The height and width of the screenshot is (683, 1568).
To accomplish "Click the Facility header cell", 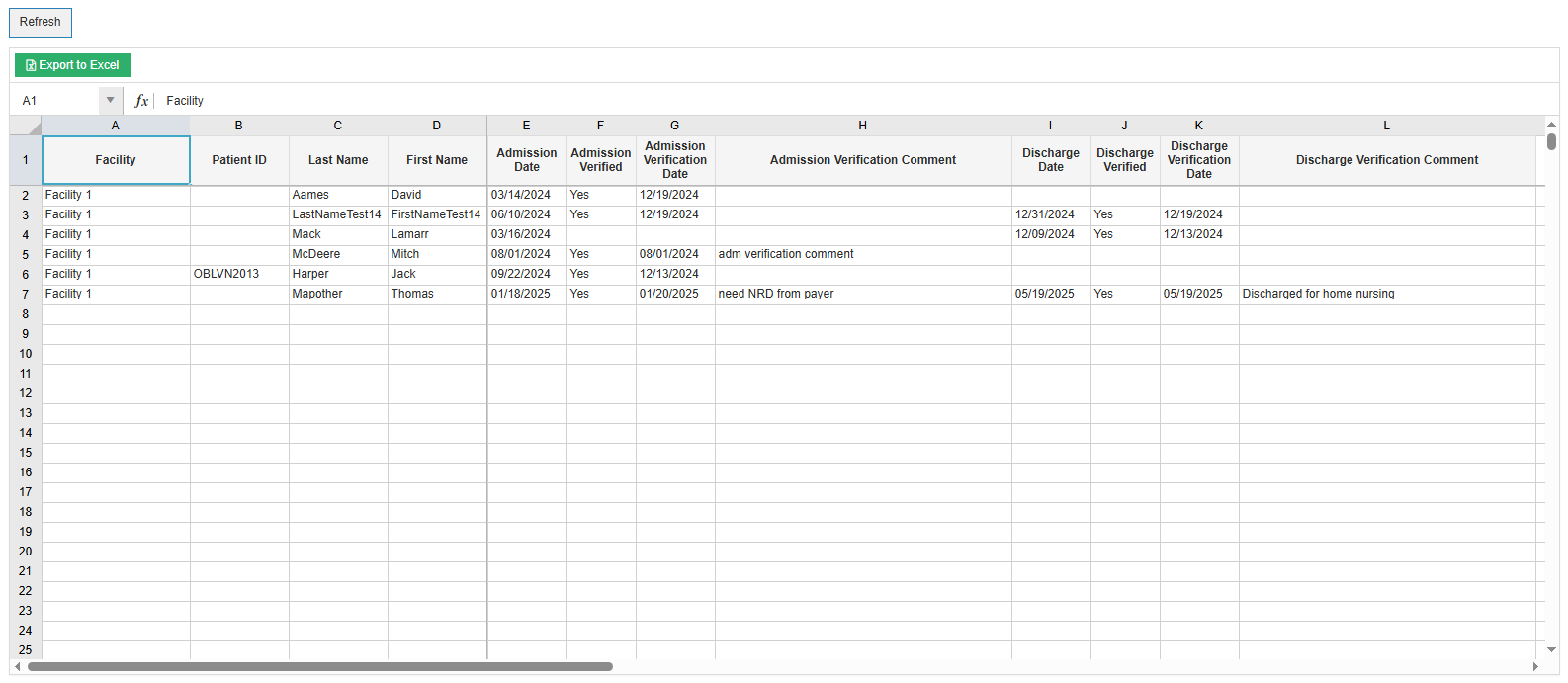I will tap(116, 160).
